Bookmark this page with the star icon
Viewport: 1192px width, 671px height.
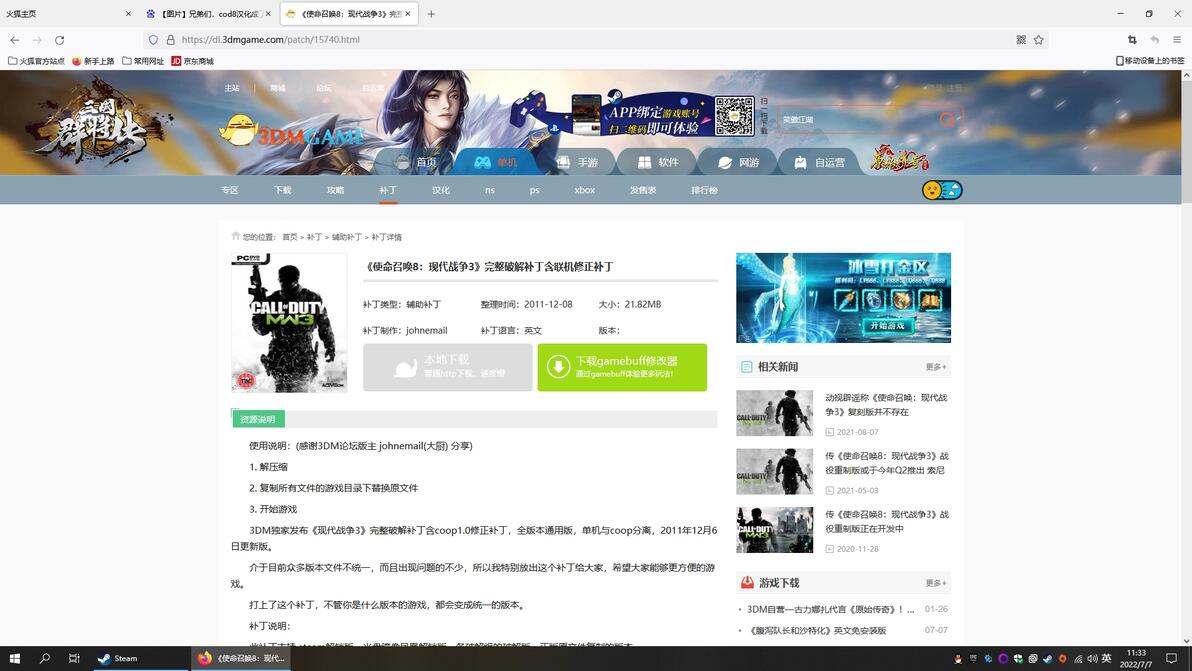pyautogui.click(x=1038, y=40)
